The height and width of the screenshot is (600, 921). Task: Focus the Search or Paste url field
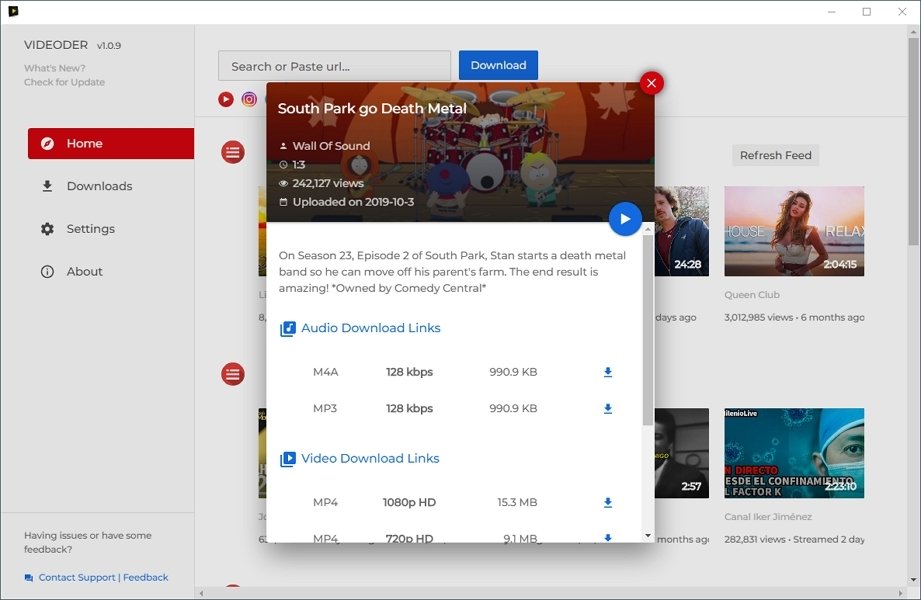[x=334, y=66]
